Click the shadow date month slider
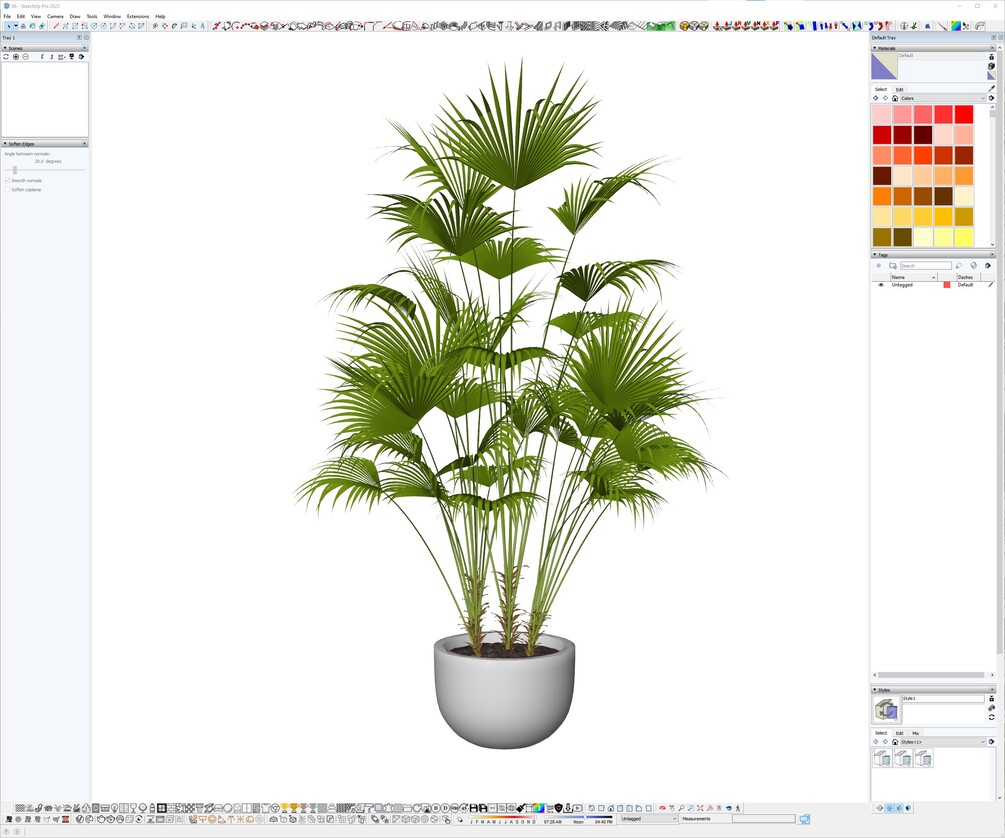 503,817
